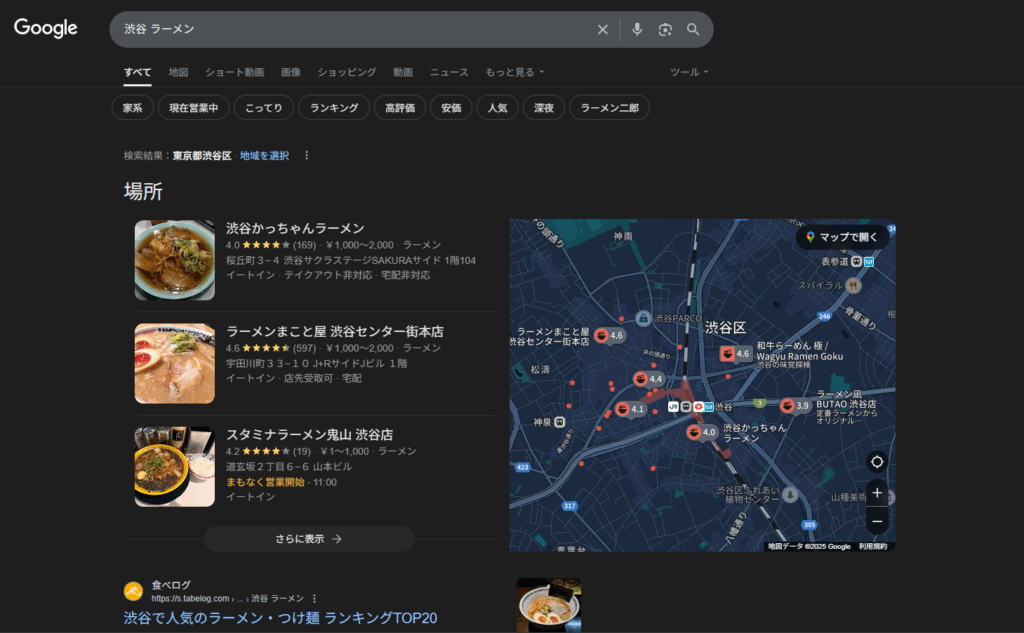Click the Google logo

[x=46, y=28]
